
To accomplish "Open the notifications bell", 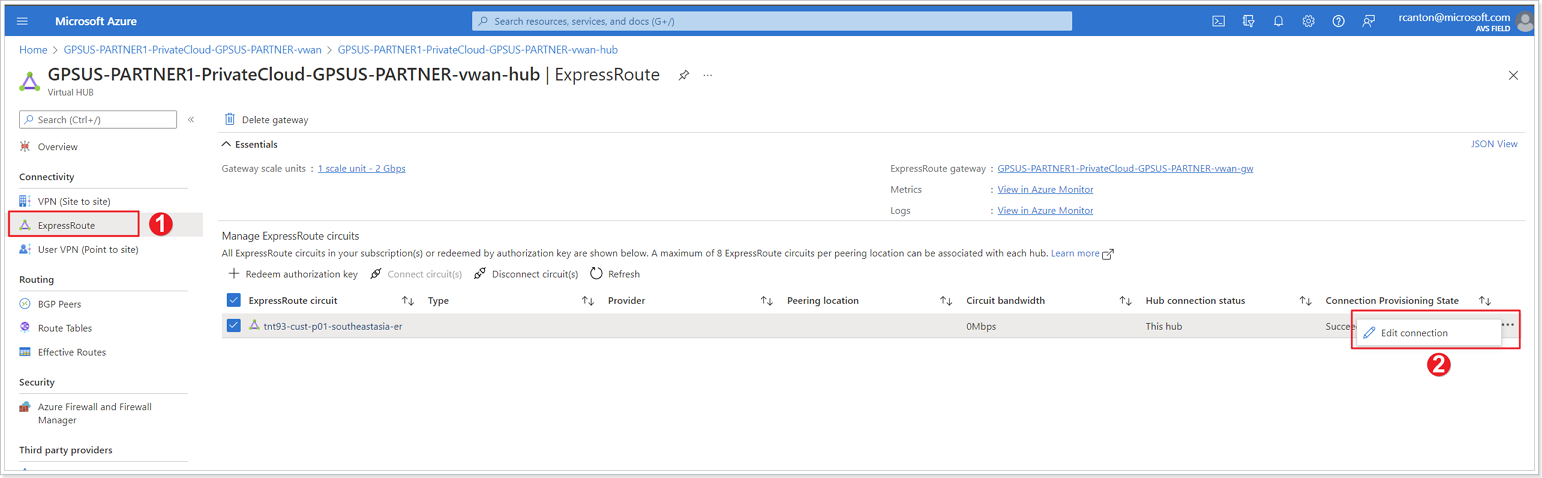I will coord(1278,21).
